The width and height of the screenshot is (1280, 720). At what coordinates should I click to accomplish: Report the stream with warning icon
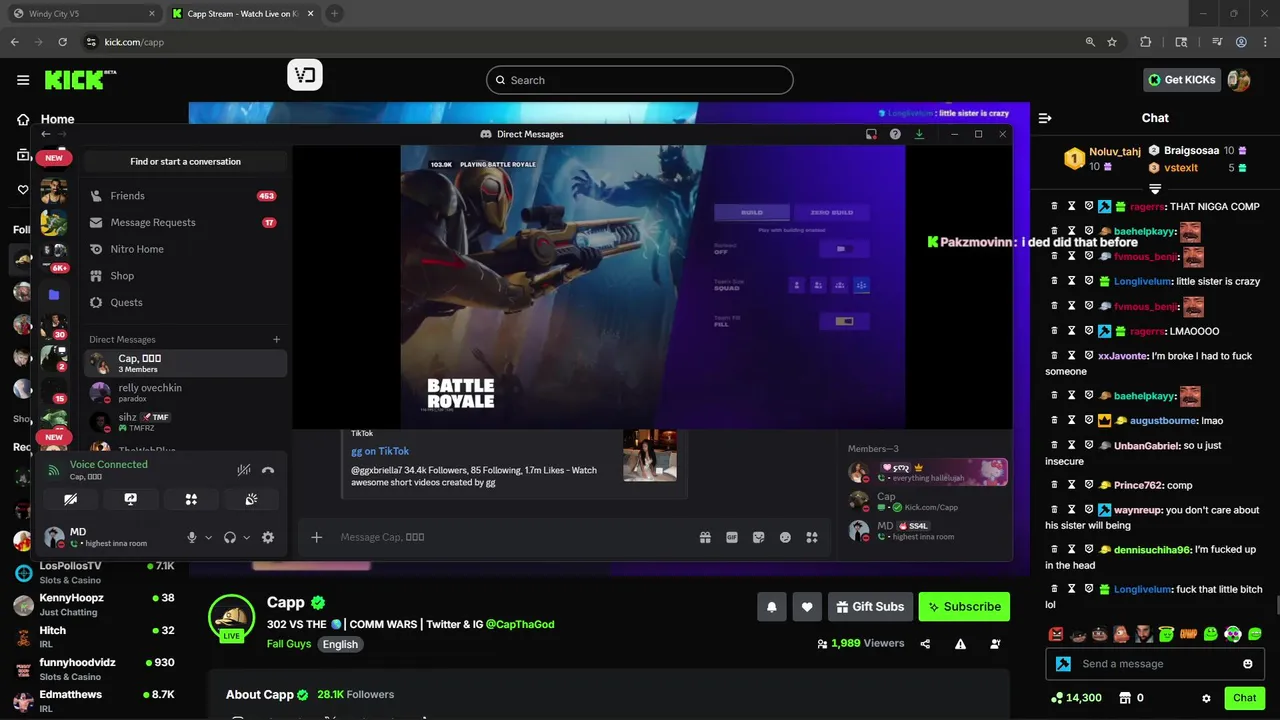point(960,644)
